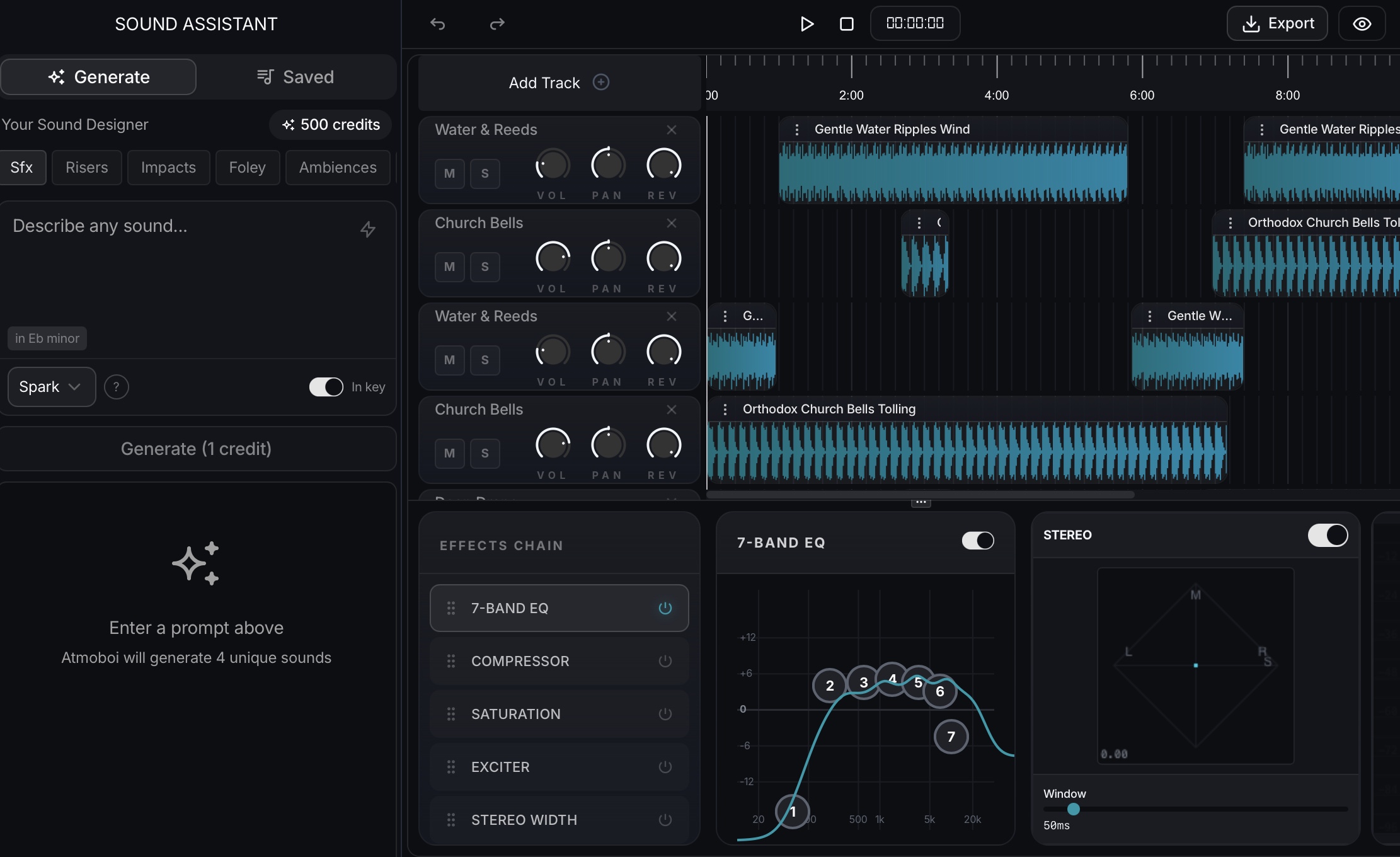
Task: Click the Window slider handle
Action: [x=1074, y=809]
